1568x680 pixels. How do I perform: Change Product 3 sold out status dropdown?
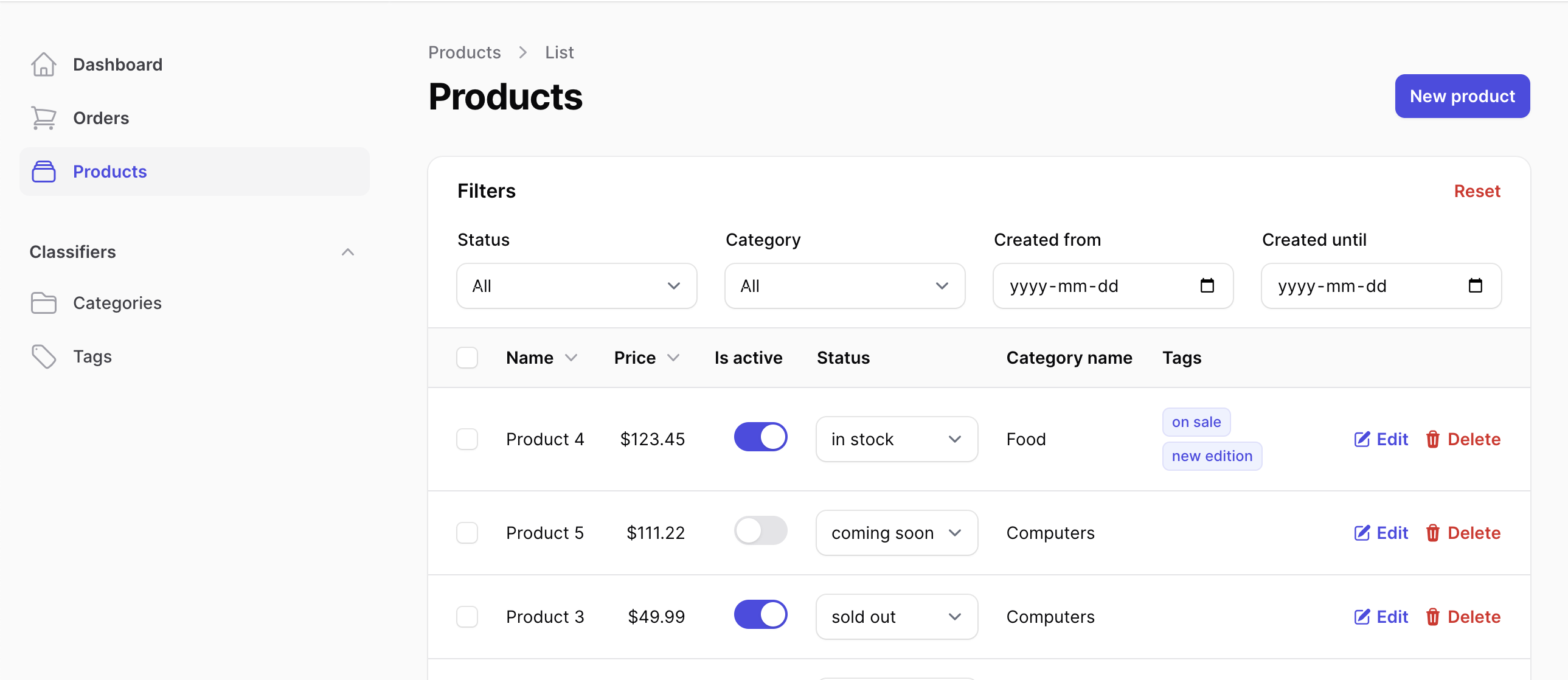click(896, 617)
